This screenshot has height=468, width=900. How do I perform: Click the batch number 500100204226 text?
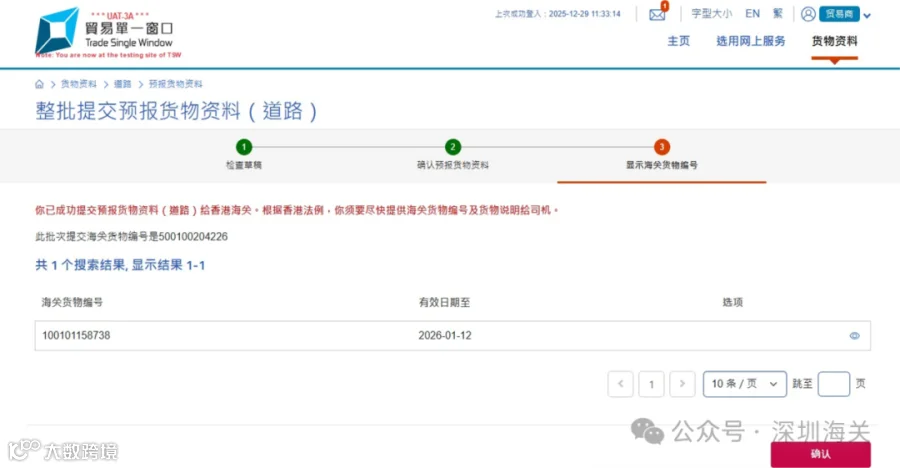click(x=193, y=237)
